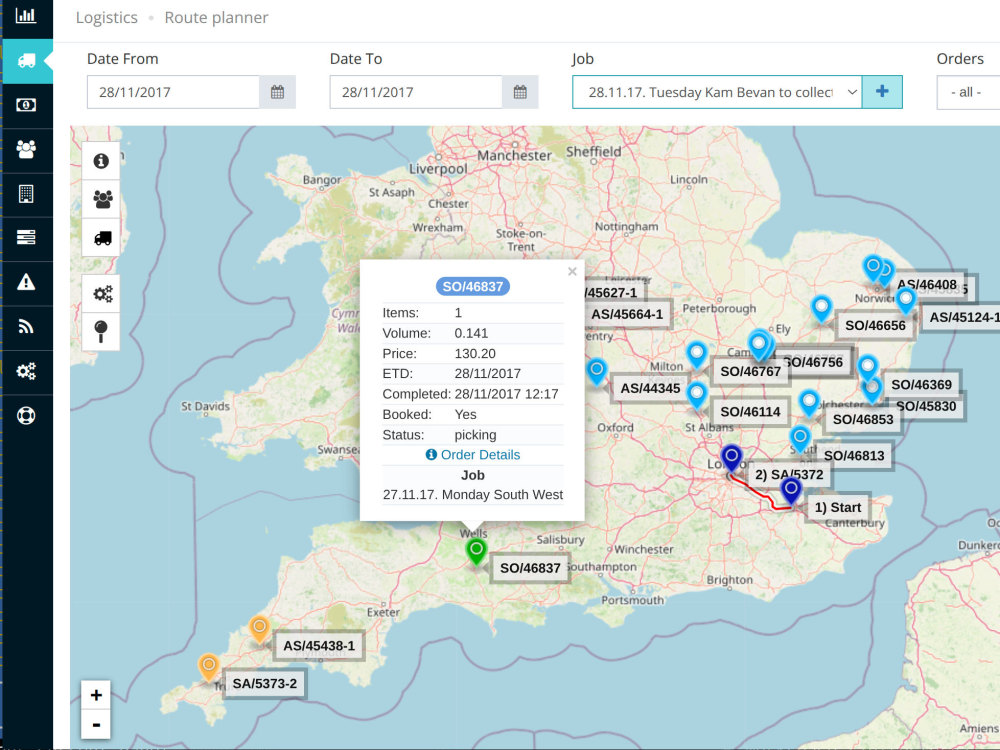
Task: Click the map pin marker tool button
Action: coord(101,332)
